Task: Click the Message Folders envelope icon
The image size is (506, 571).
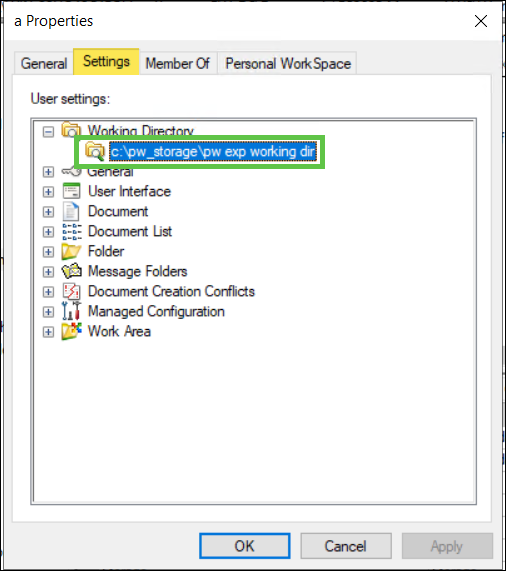Action: coord(72,271)
